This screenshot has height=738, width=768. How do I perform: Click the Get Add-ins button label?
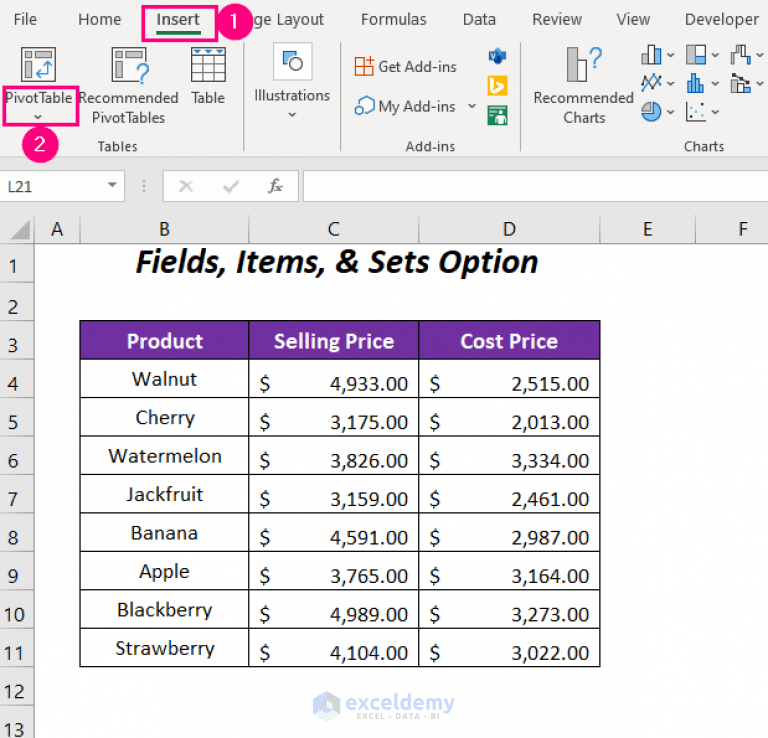417,67
